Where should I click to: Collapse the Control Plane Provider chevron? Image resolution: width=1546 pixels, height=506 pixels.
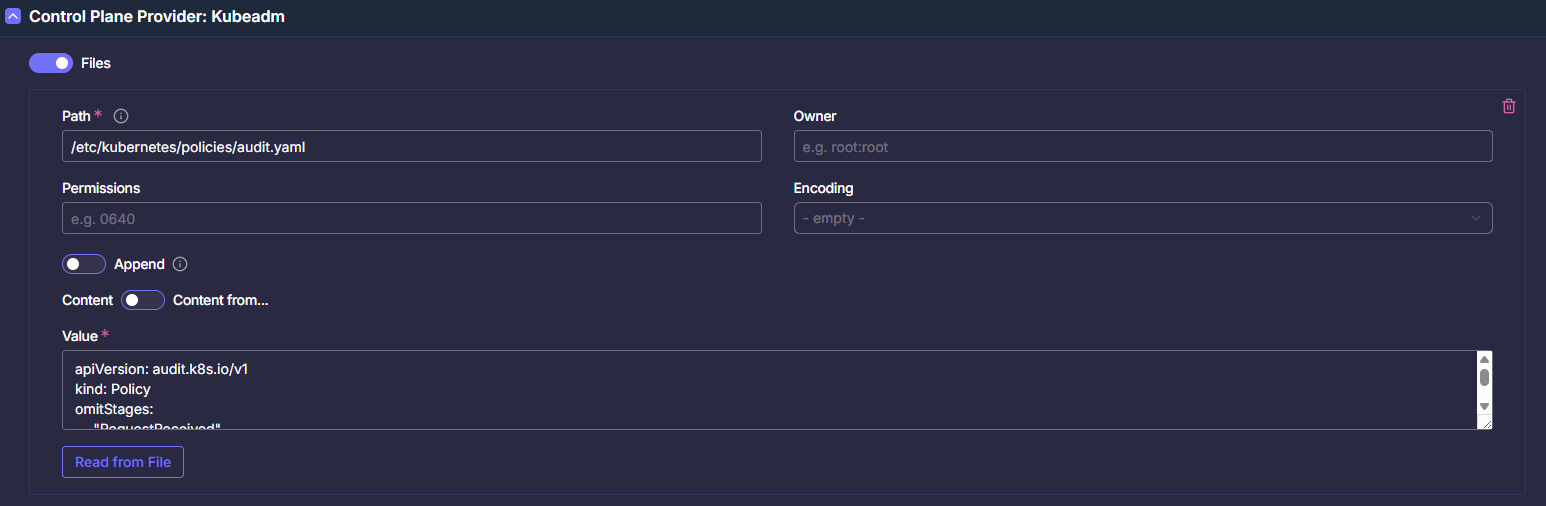[13, 17]
